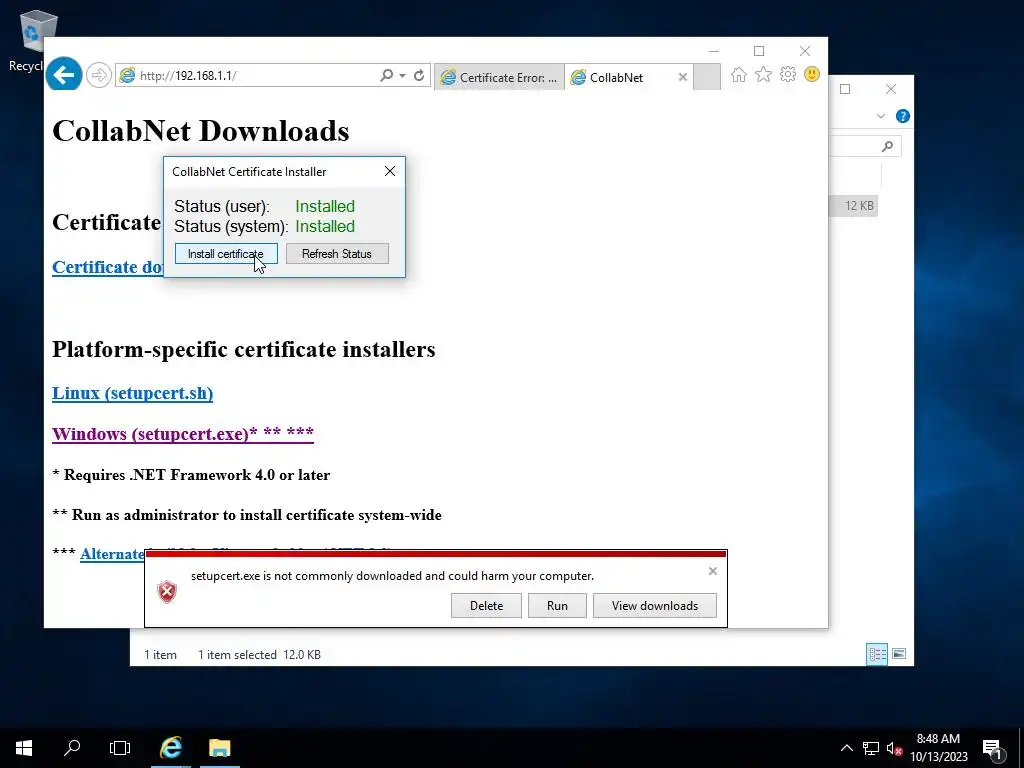The height and width of the screenshot is (768, 1024).
Task: Click the search magnifier in address bar
Action: tap(387, 75)
